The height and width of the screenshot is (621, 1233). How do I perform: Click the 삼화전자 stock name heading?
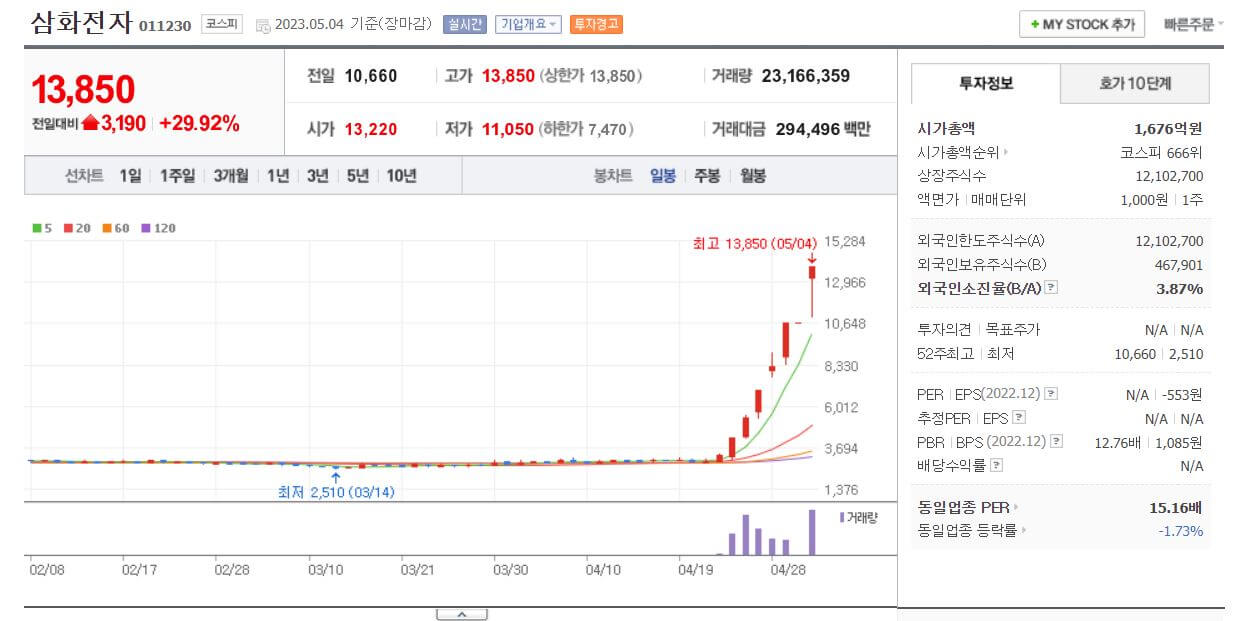[81, 24]
